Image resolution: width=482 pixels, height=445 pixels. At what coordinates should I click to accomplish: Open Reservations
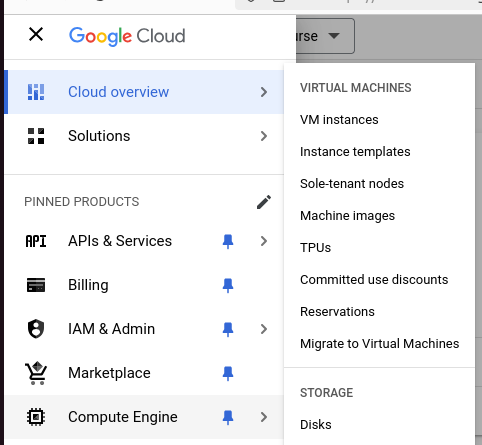point(379,312)
